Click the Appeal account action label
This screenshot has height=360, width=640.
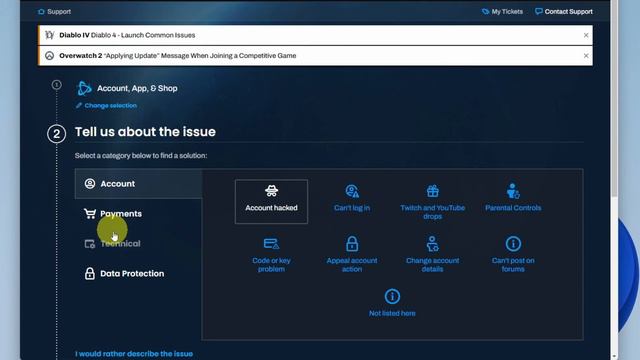coord(352,265)
